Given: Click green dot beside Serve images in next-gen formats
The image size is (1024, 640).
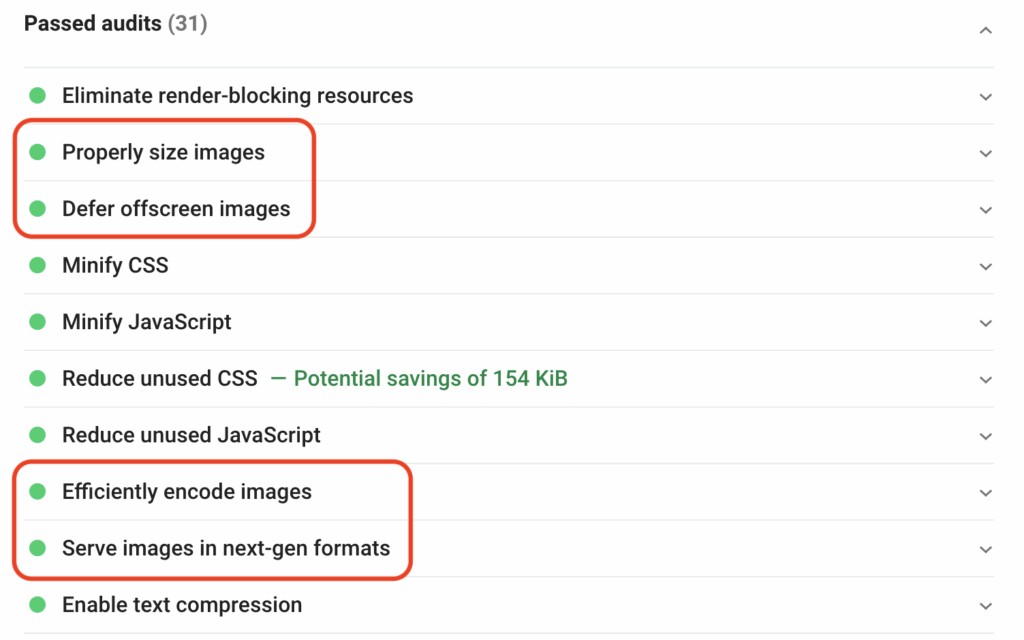Looking at the screenshot, I should [38, 548].
